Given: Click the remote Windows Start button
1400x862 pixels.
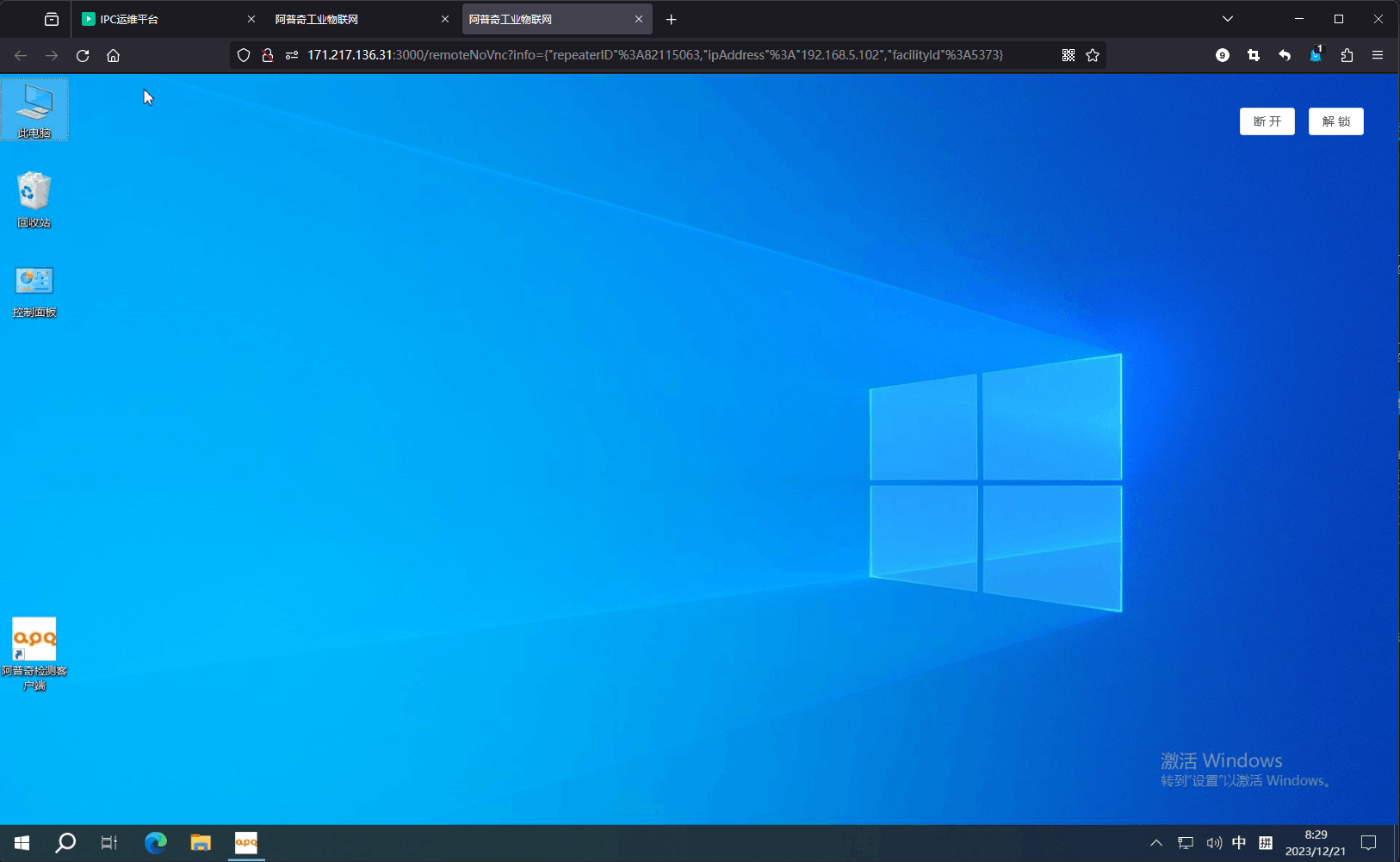Looking at the screenshot, I should click(22, 843).
